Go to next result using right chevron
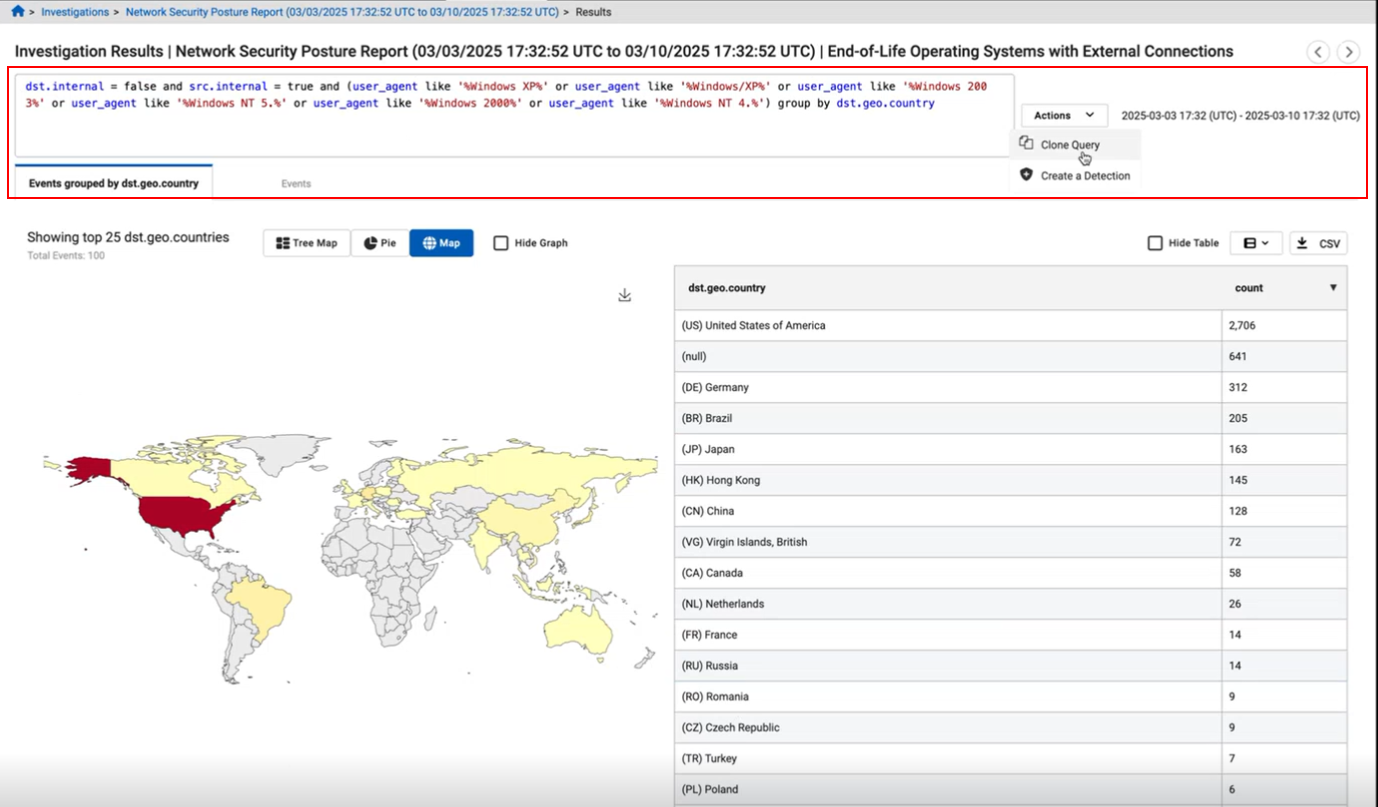 tap(1348, 52)
